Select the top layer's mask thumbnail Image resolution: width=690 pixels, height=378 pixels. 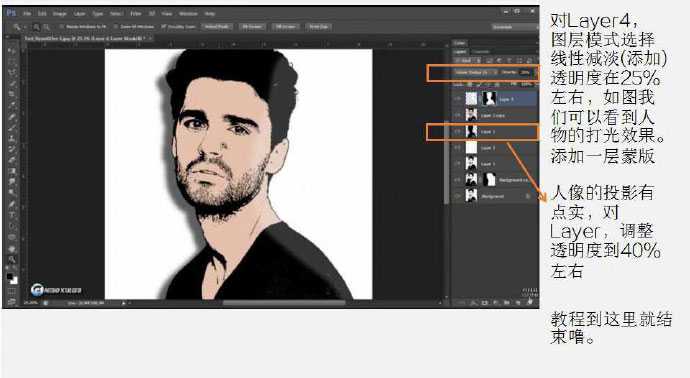pos(489,99)
